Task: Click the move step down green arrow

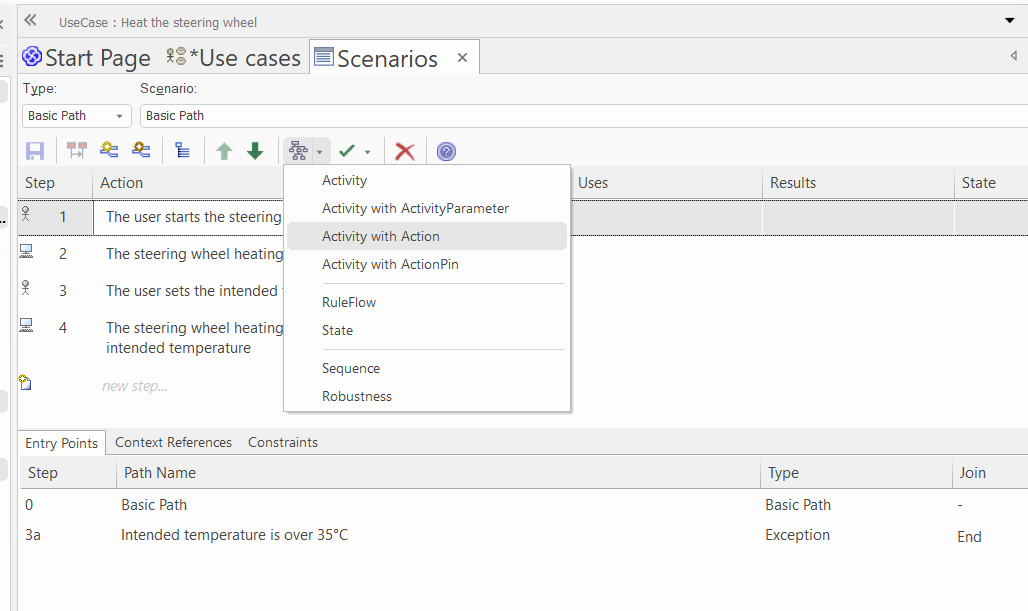Action: (255, 151)
